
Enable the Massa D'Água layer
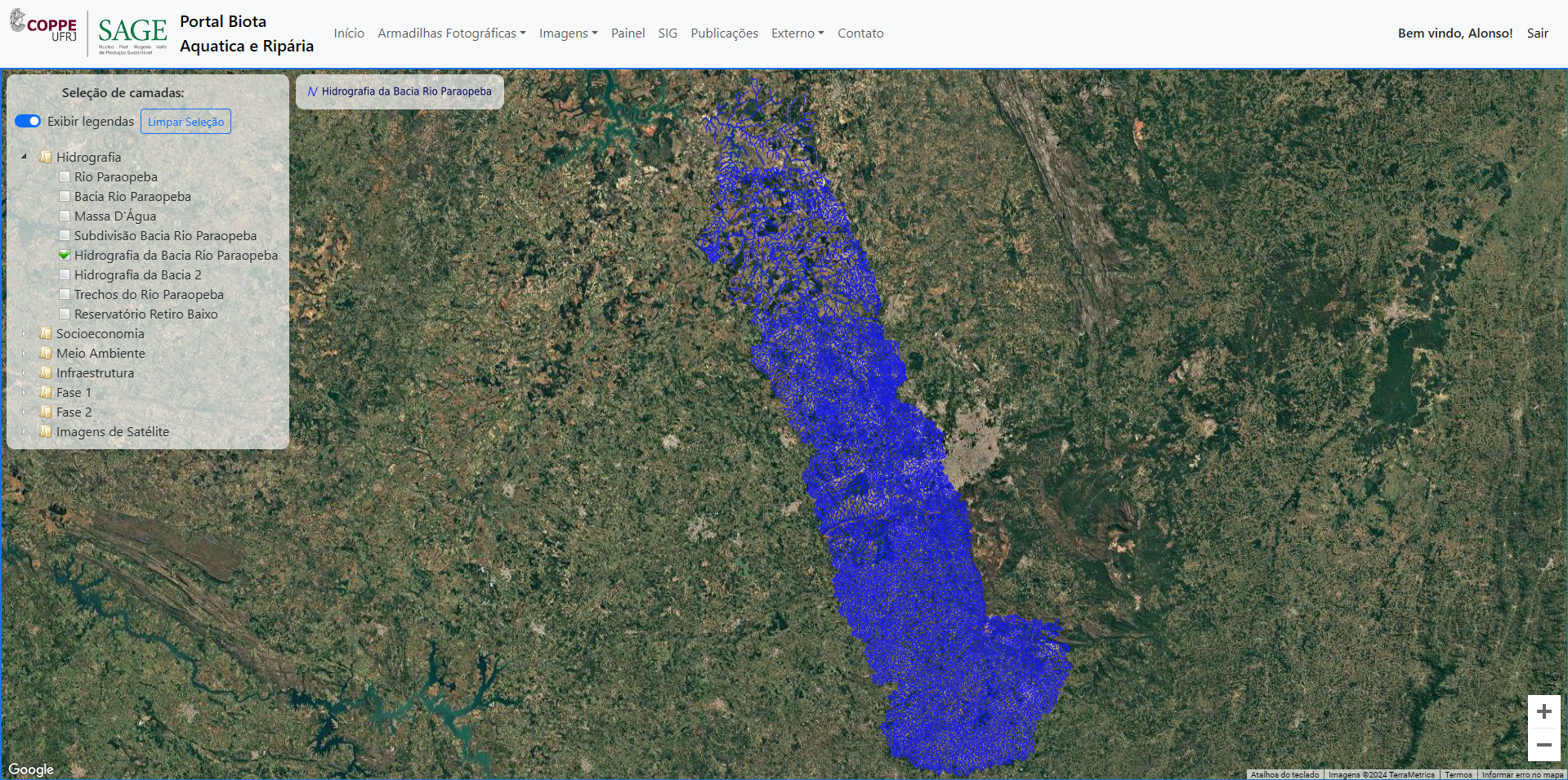[65, 216]
